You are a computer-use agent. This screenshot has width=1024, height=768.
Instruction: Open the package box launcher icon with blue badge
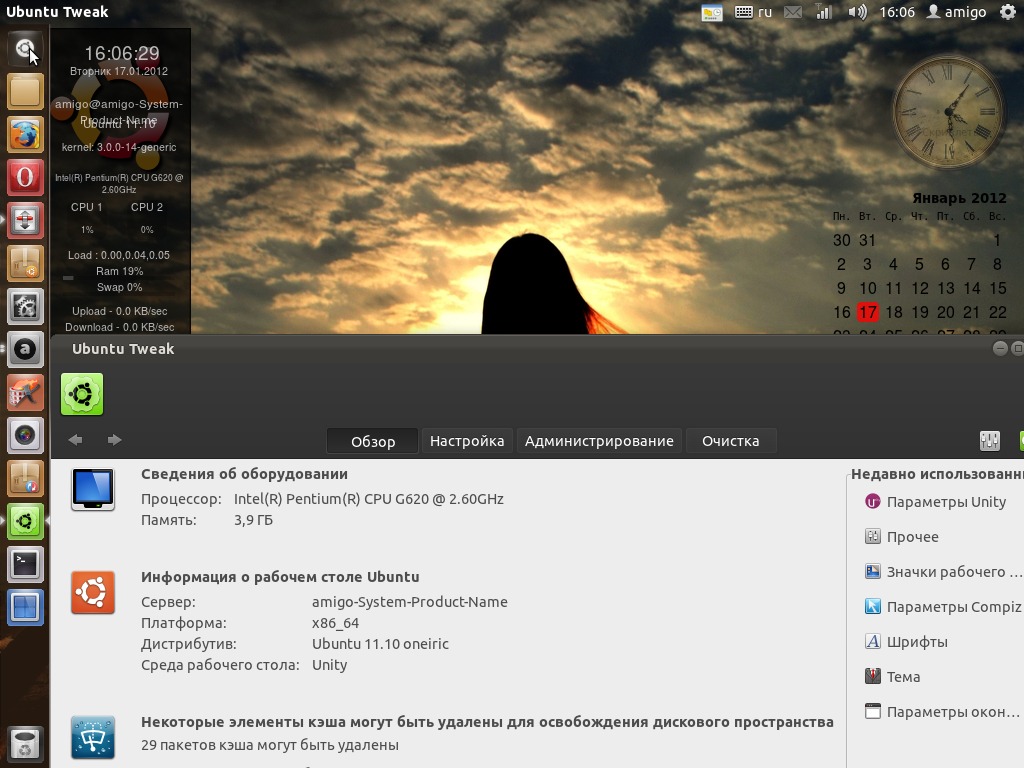click(x=25, y=479)
